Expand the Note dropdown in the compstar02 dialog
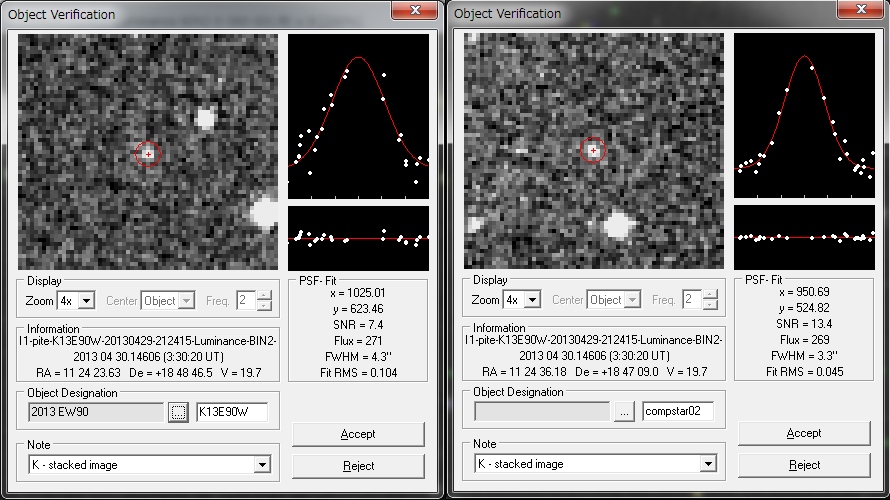 point(708,464)
